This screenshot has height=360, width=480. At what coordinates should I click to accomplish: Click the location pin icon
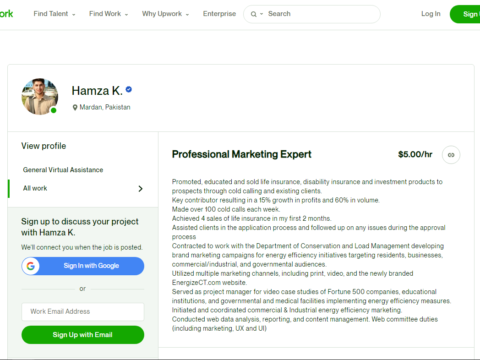(x=75, y=107)
